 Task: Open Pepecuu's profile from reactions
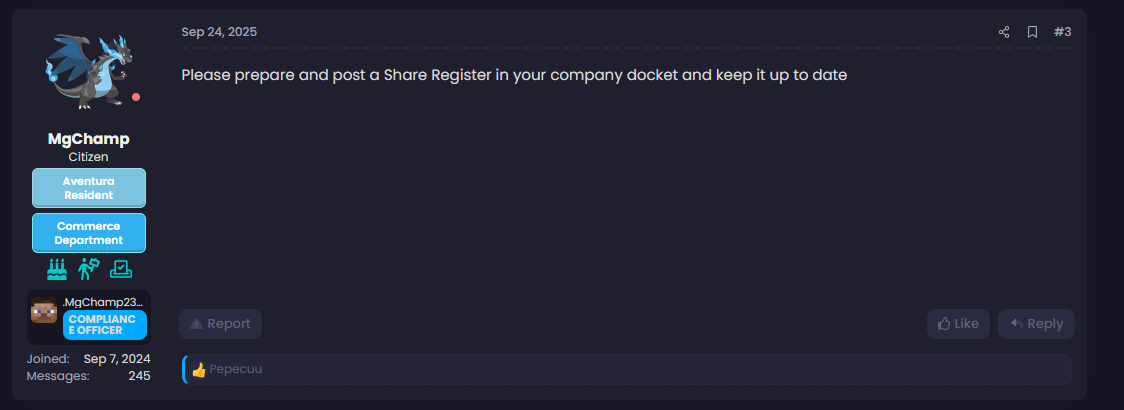tap(236, 370)
